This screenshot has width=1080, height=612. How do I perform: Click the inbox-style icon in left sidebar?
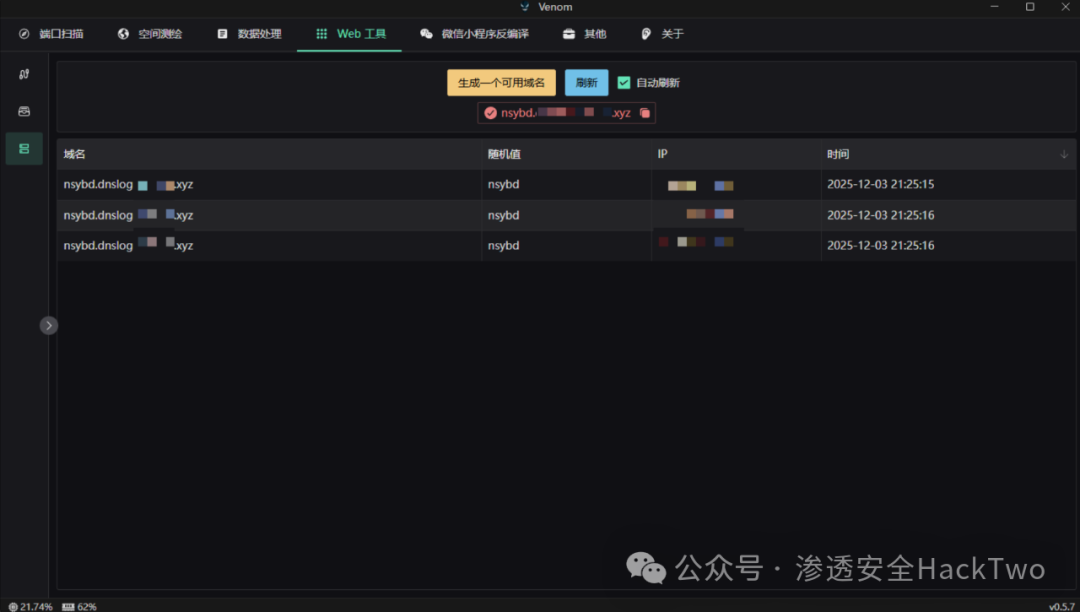(24, 111)
